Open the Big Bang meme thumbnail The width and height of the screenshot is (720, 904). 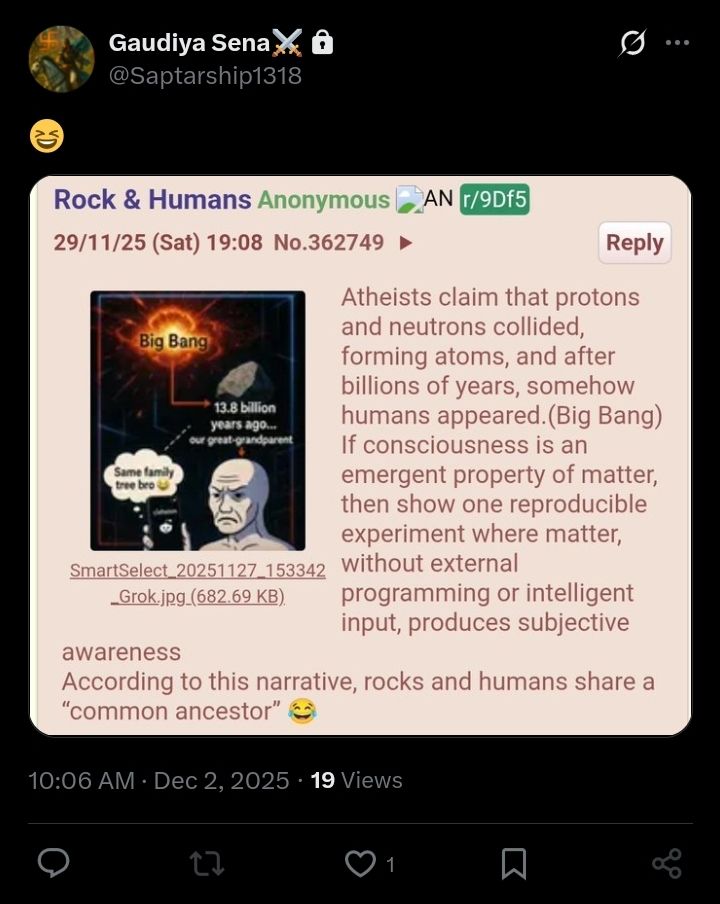pyautogui.click(x=198, y=421)
